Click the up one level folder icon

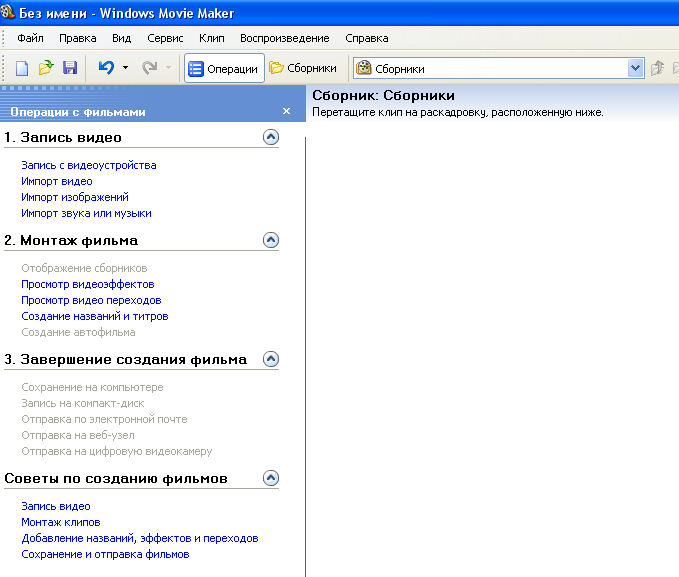click(657, 68)
